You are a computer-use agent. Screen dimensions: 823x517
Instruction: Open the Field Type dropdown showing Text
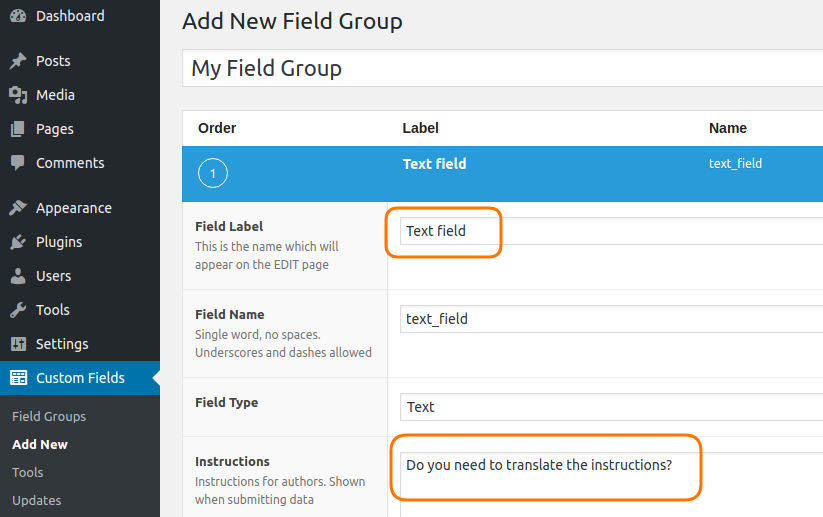coord(611,407)
